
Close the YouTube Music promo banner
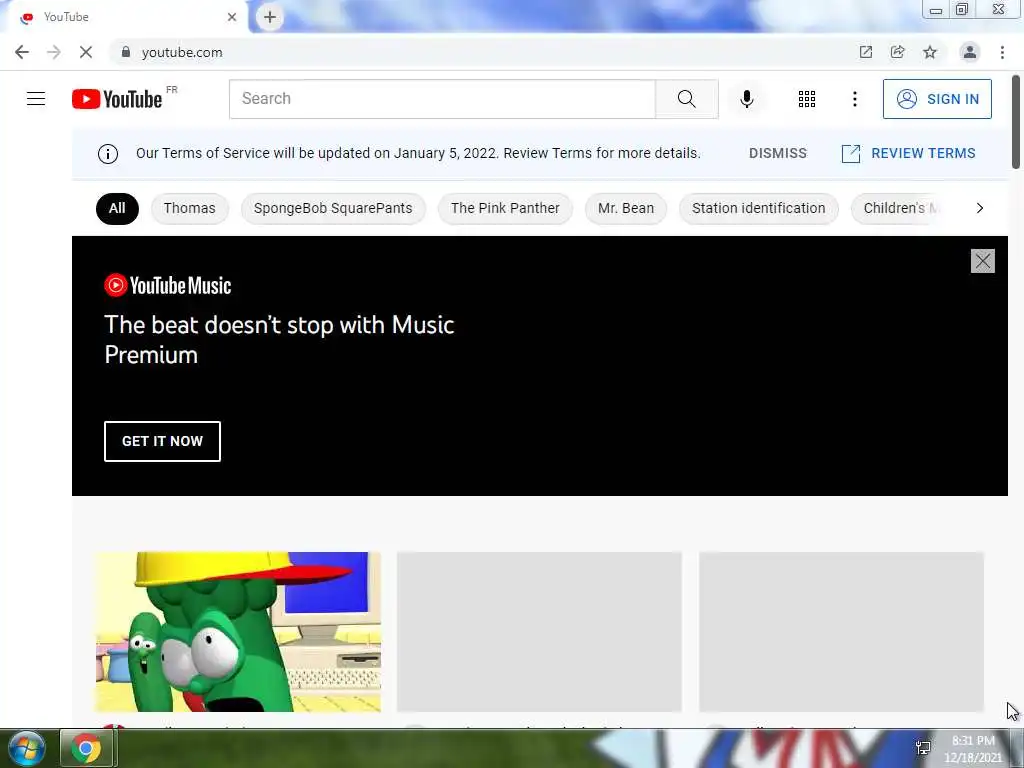coord(982,261)
